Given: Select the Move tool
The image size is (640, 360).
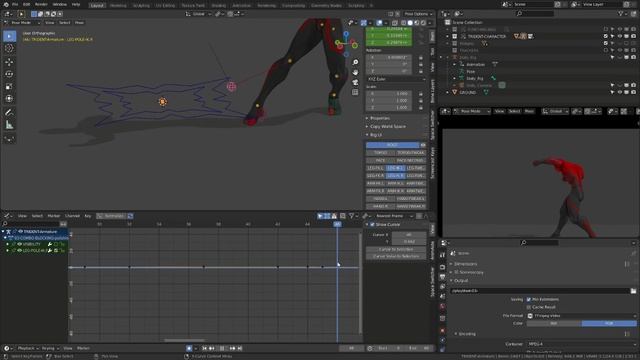Looking at the screenshot, I should point(9,62).
